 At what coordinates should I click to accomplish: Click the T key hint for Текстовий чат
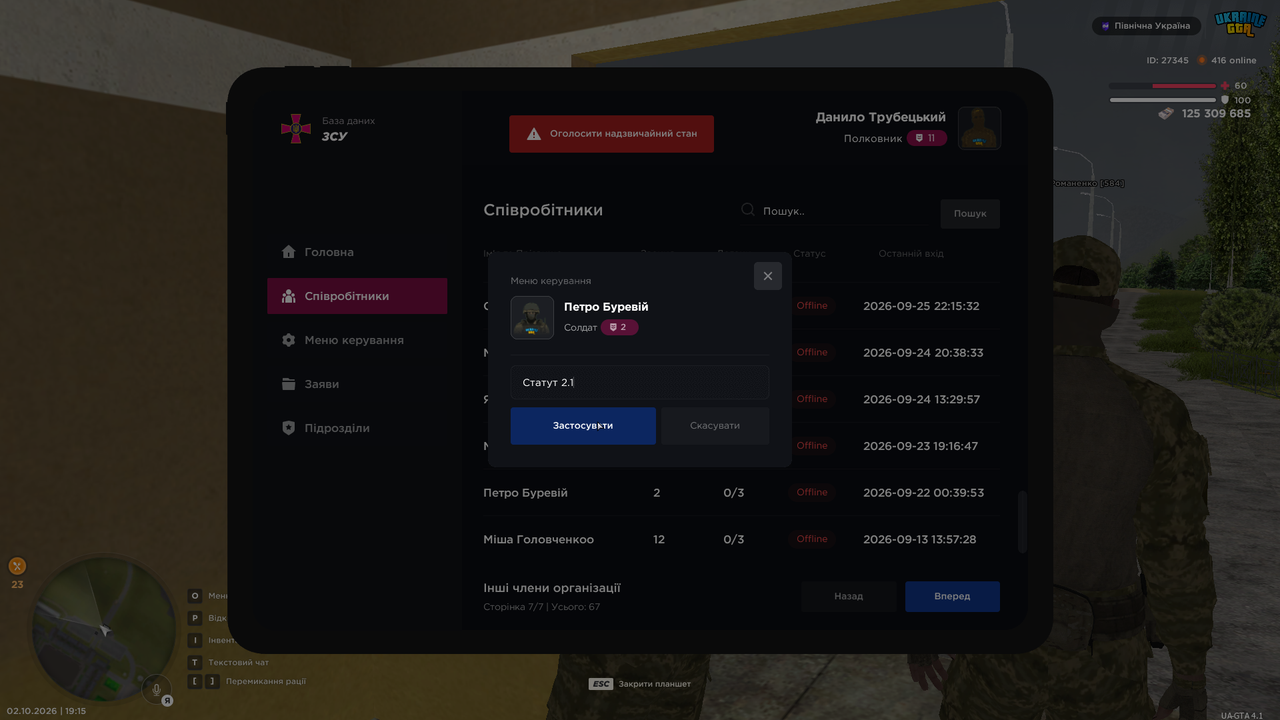195,662
